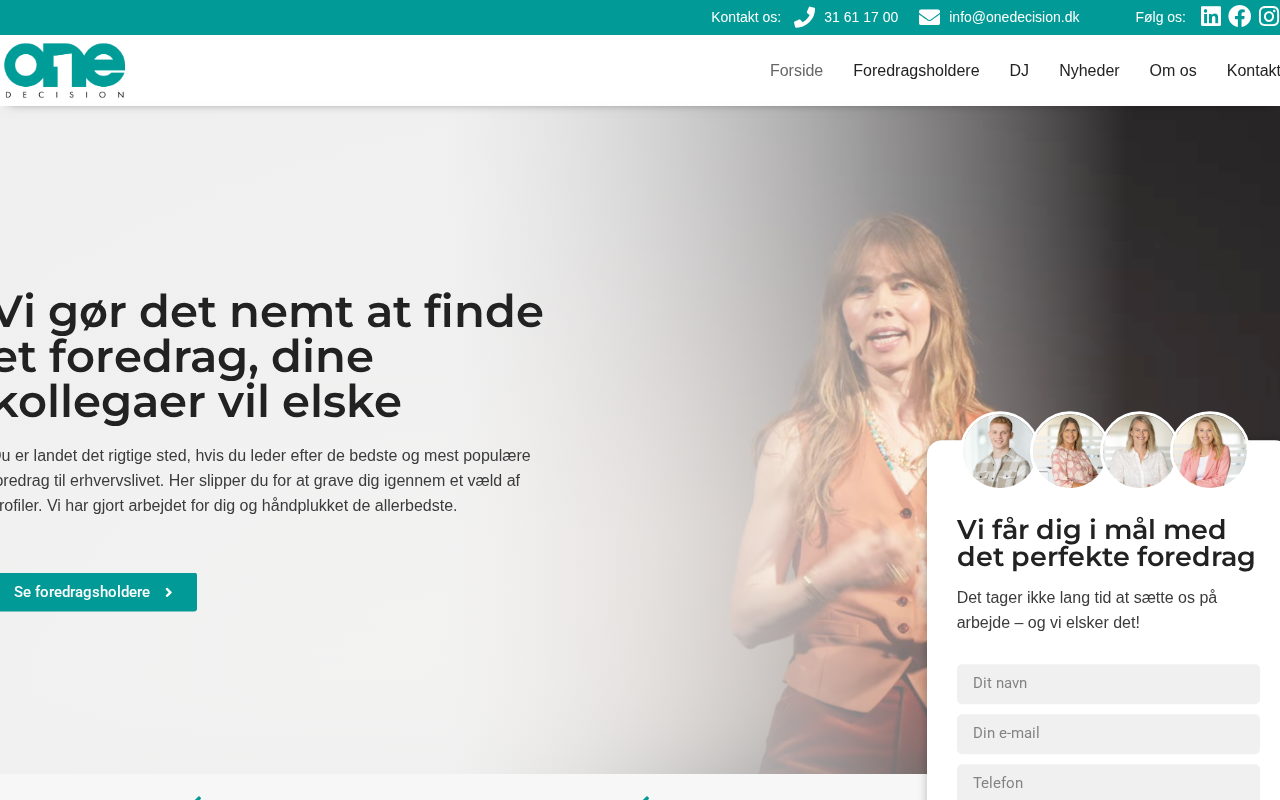The image size is (1280, 800).
Task: Open the Facebook social icon
Action: pyautogui.click(x=1239, y=16)
